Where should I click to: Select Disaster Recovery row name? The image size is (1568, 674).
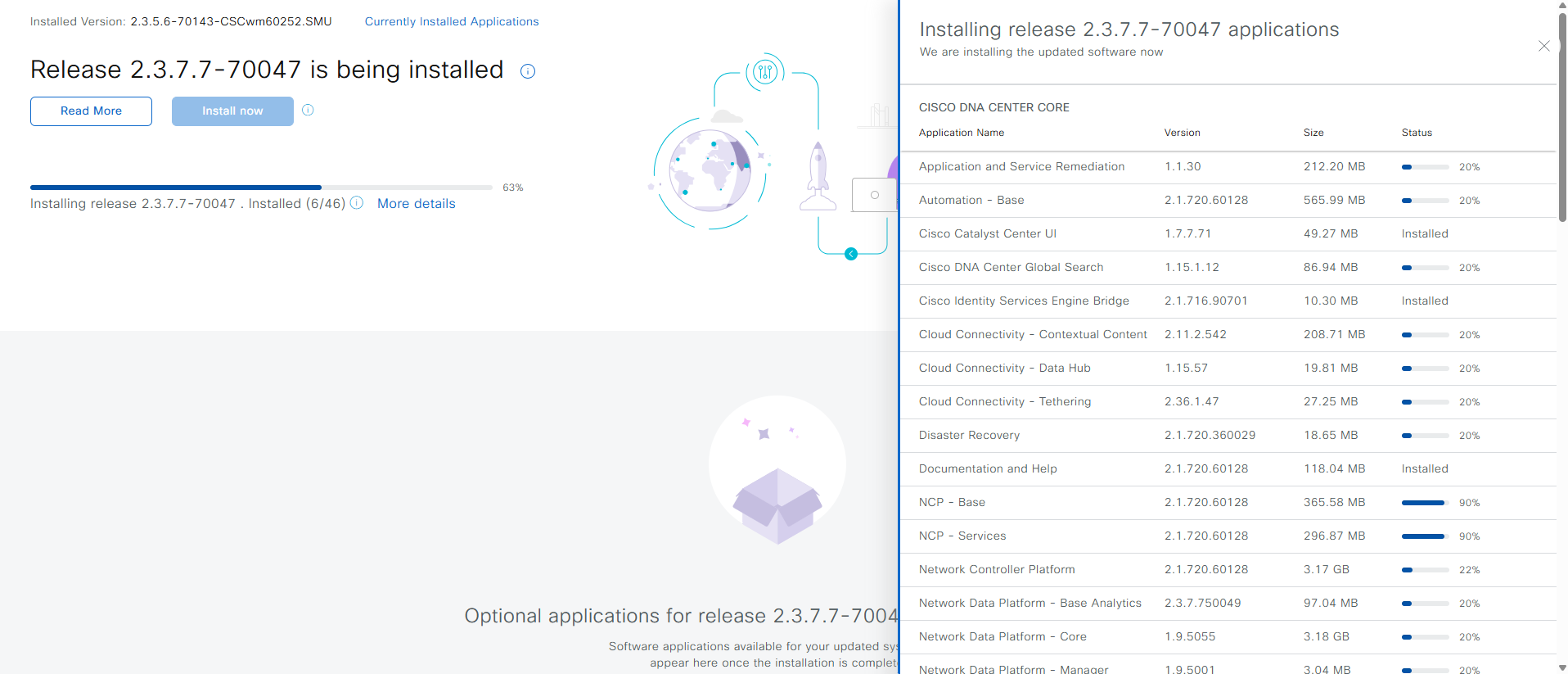pos(969,435)
